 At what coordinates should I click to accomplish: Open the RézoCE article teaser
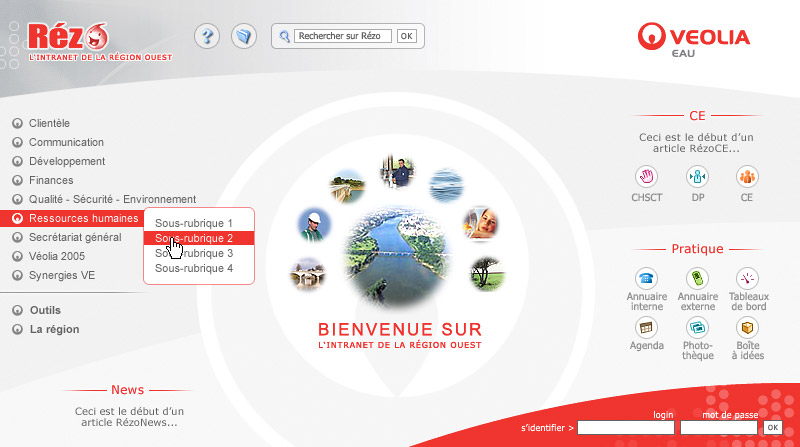696,143
